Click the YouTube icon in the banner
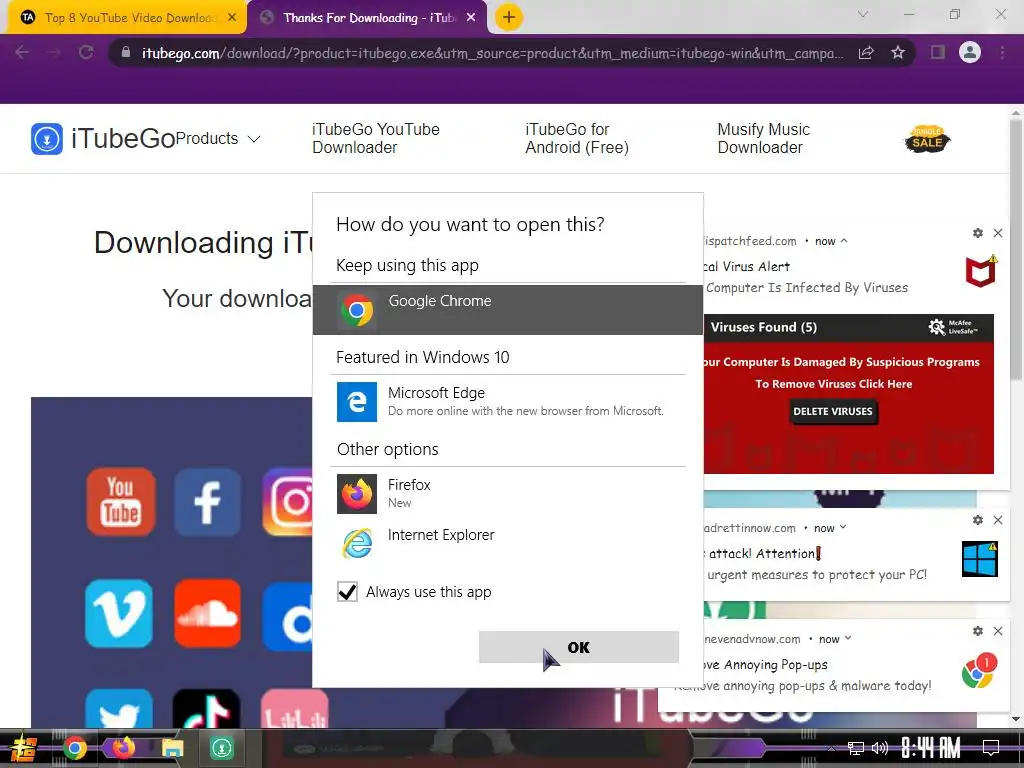The width and height of the screenshot is (1024, 768). point(120,502)
